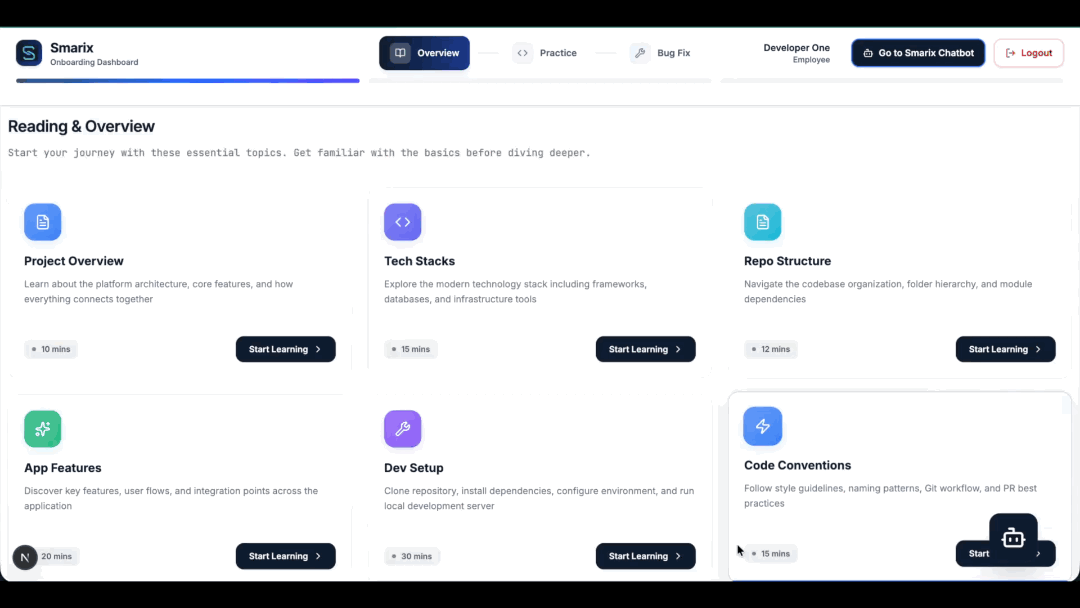Switch to the Overview tab
Viewport: 1080px width, 608px height.
click(424, 53)
